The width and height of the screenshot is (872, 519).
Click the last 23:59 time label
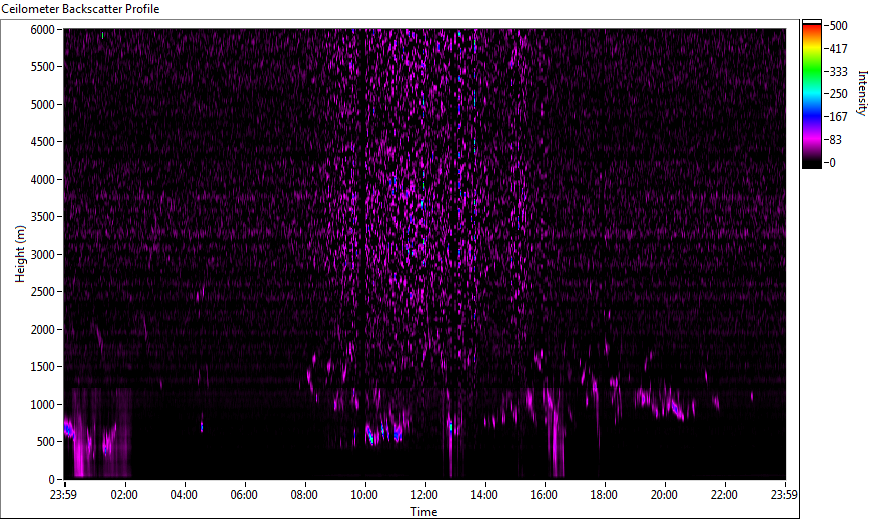785,495
